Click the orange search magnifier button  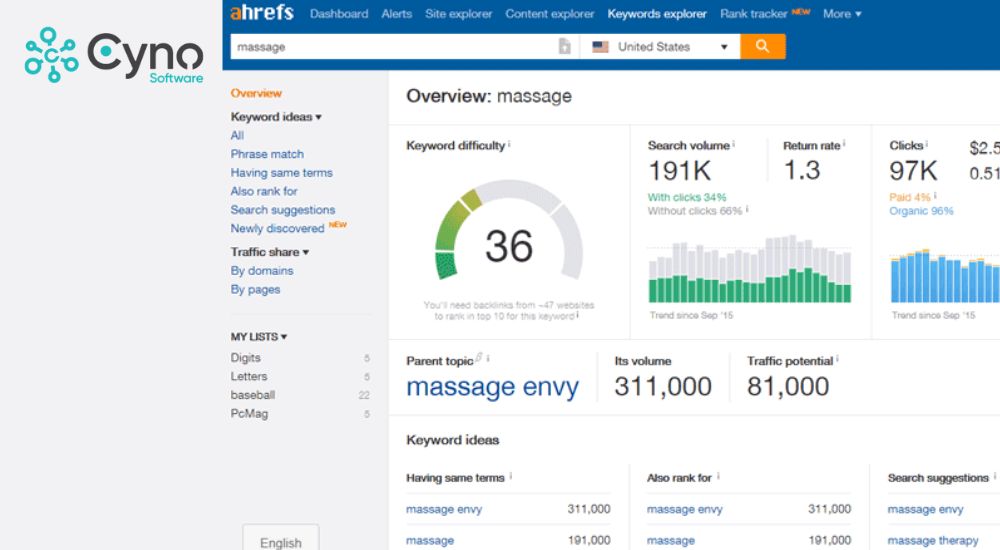(x=762, y=46)
